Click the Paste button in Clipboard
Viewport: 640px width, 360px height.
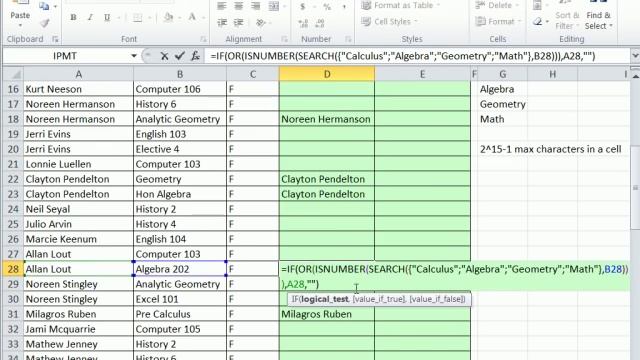(20, 14)
